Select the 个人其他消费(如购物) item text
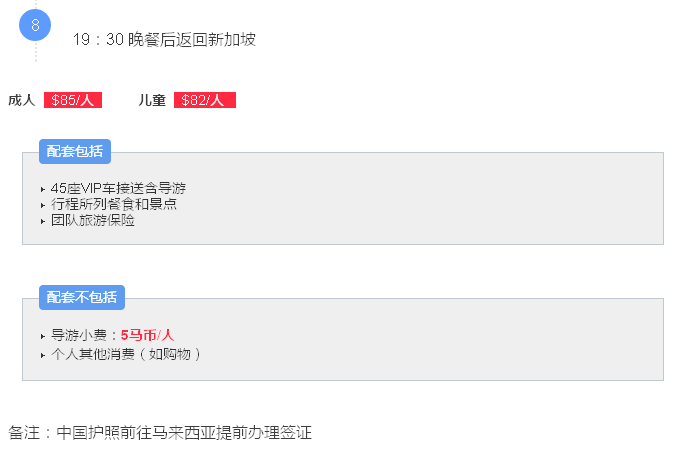 point(126,354)
